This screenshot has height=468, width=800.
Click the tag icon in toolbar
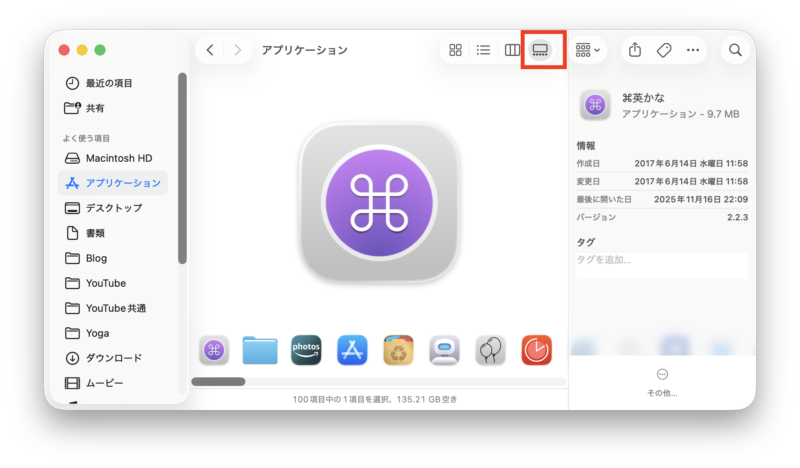click(x=664, y=50)
